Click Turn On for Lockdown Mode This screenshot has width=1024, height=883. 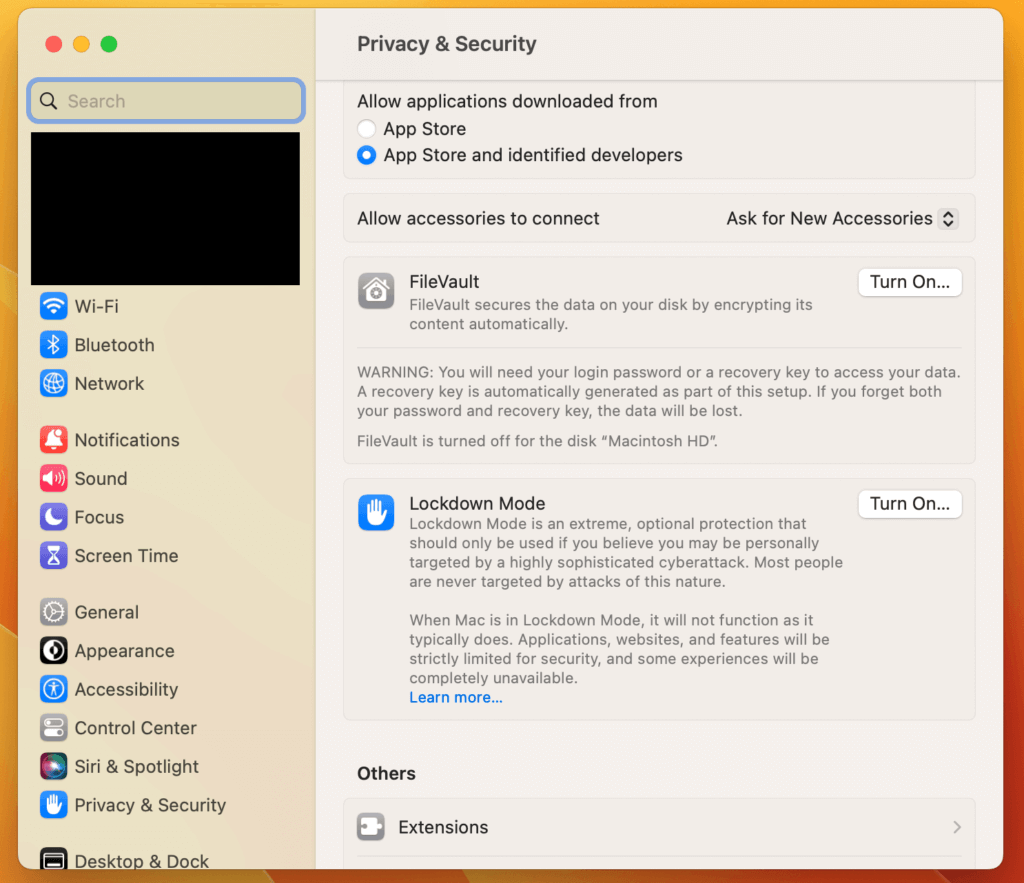pos(909,504)
